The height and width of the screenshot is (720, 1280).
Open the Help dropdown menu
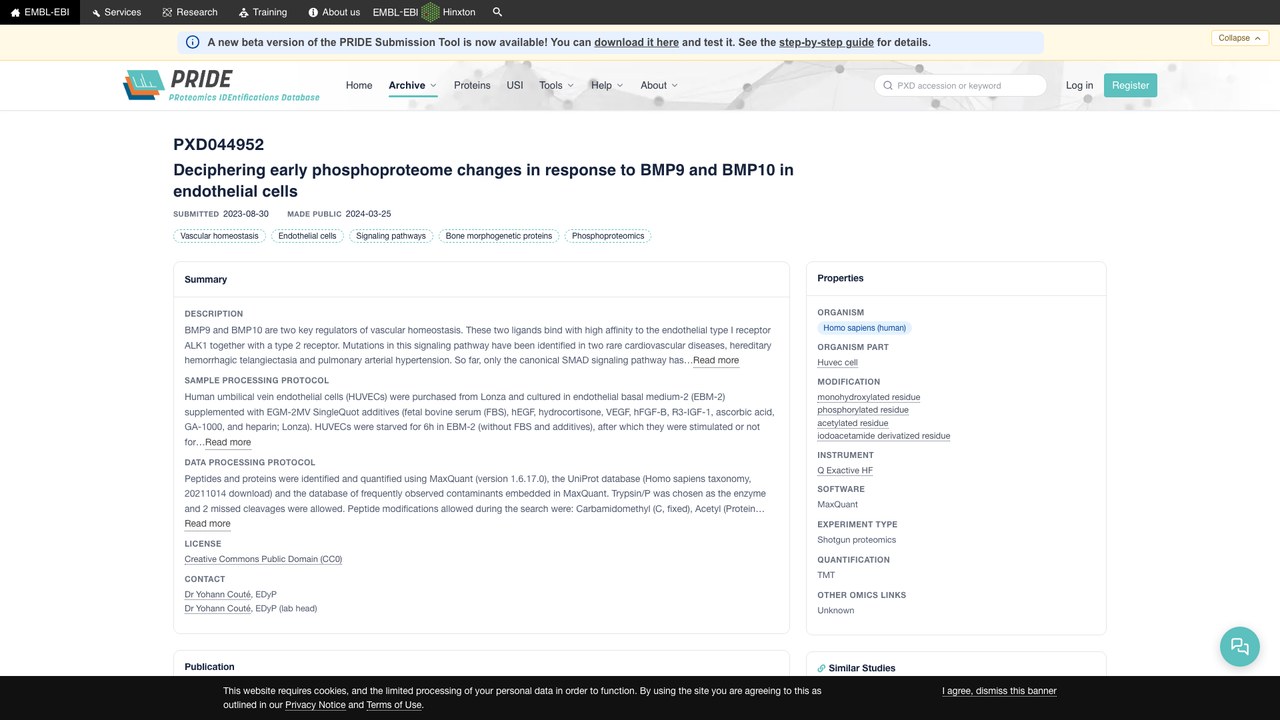(x=606, y=85)
